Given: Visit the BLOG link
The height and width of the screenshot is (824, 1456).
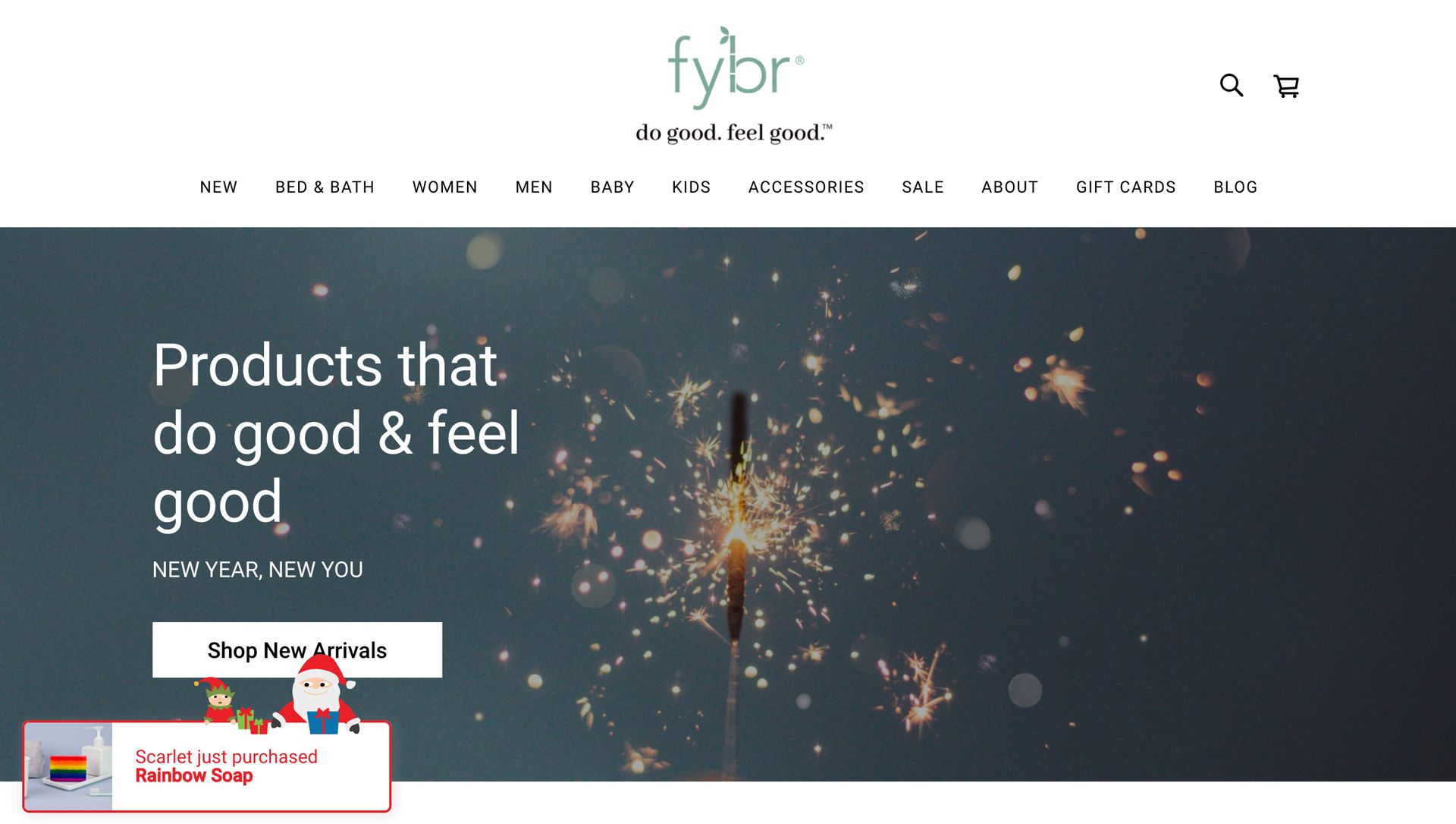Looking at the screenshot, I should click(1235, 187).
